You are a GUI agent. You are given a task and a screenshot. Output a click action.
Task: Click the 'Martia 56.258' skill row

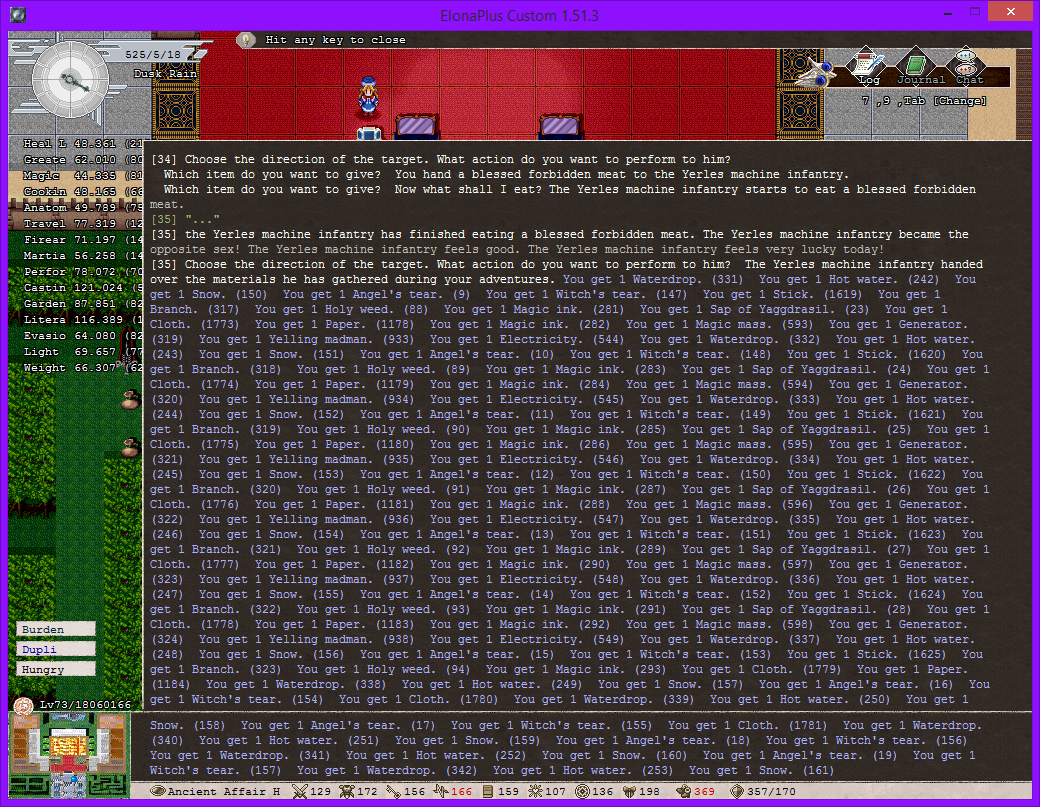click(x=82, y=255)
